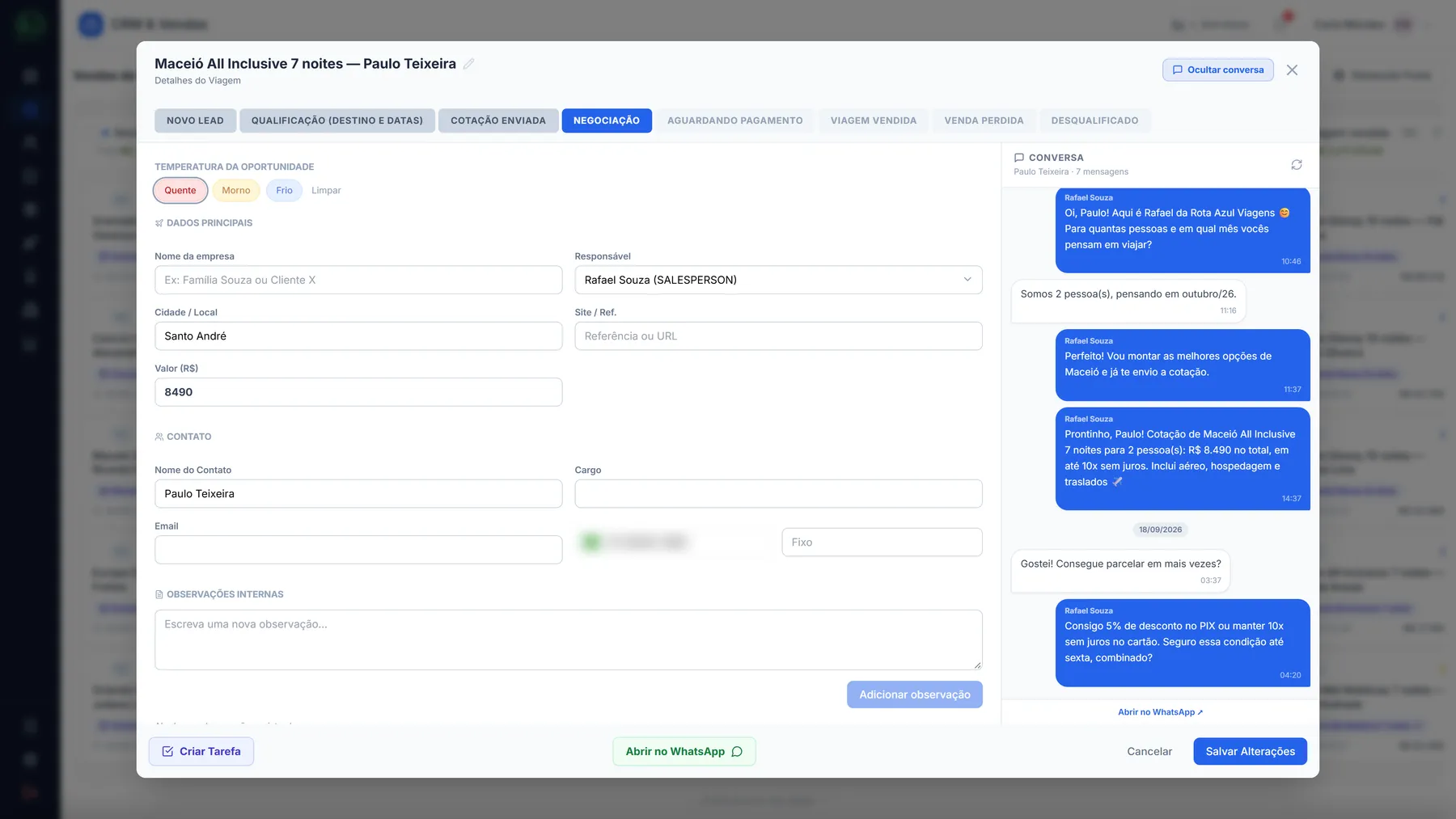Screen dimensions: 1456x819
Task: Select the Qualificação (Destino e Datas) stage
Action: 337,120
